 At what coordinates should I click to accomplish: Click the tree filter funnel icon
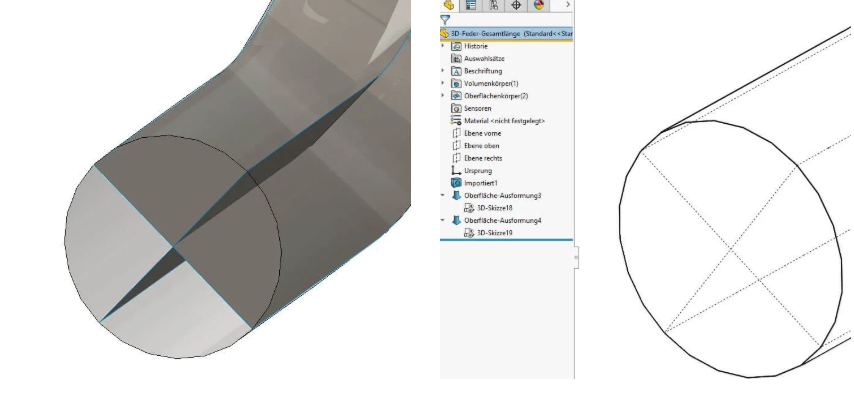tap(446, 20)
